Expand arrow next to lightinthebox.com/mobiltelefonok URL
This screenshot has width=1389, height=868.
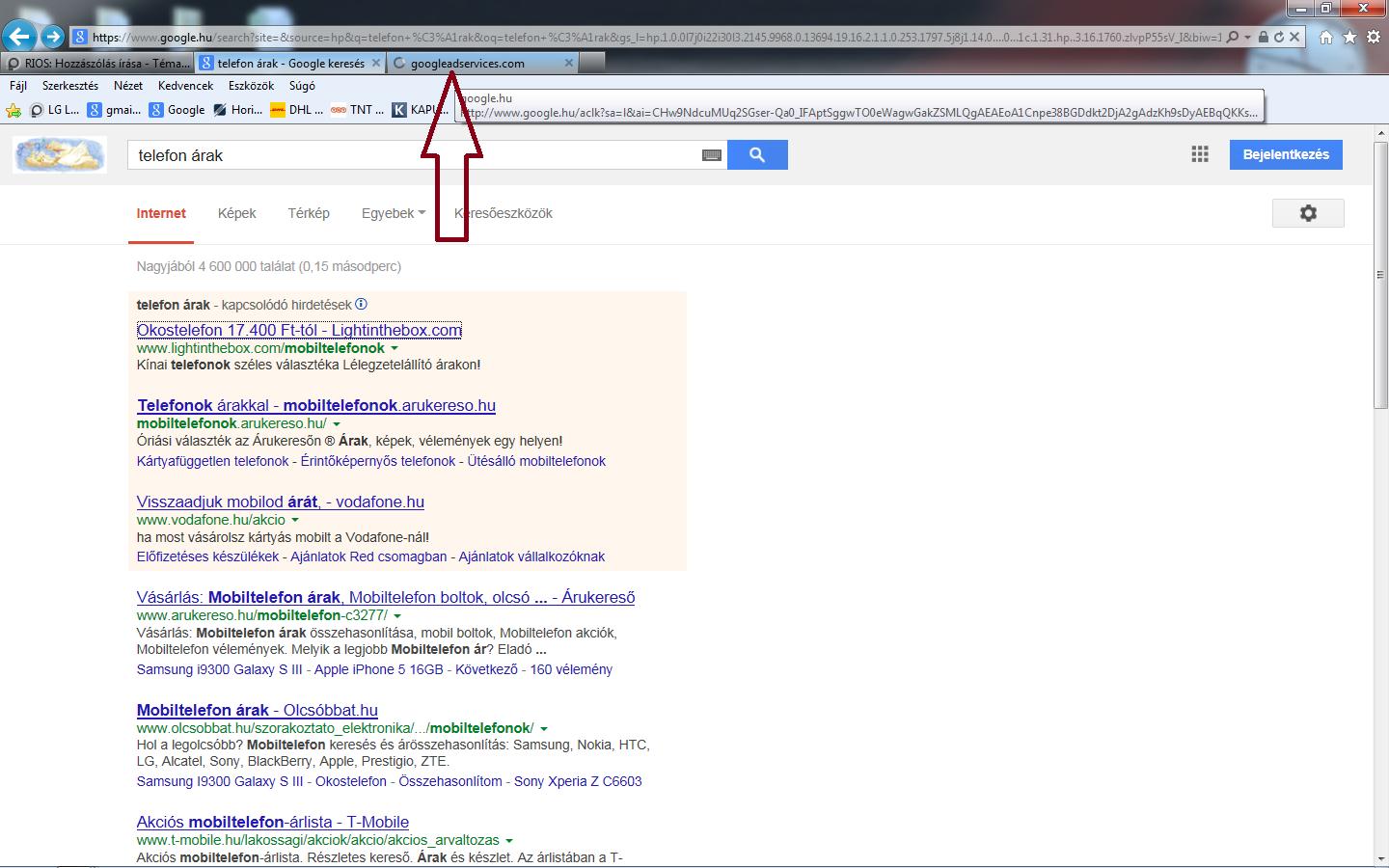tap(394, 348)
